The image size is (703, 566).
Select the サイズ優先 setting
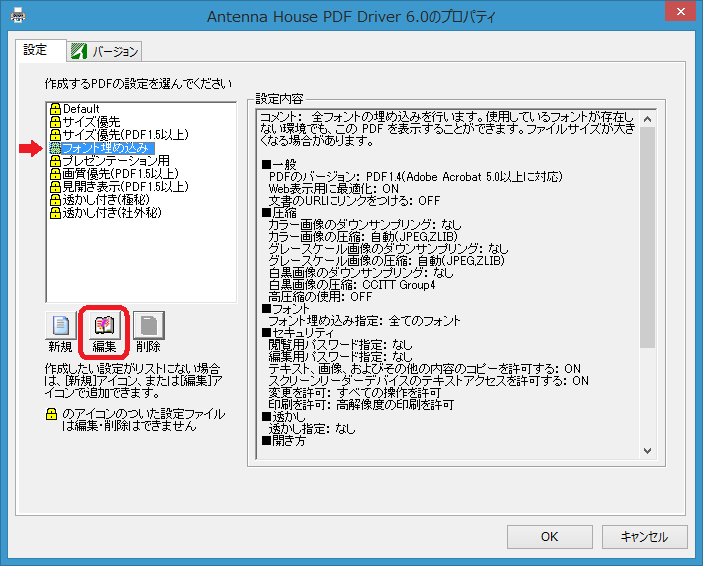91,122
